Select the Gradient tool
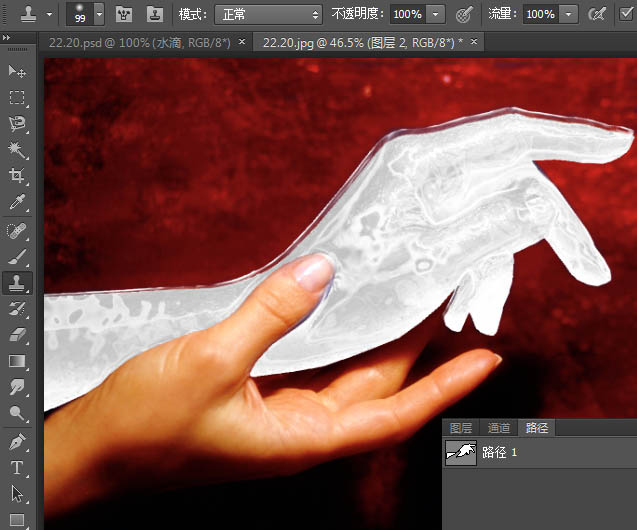The image size is (637, 530). pos(17,361)
